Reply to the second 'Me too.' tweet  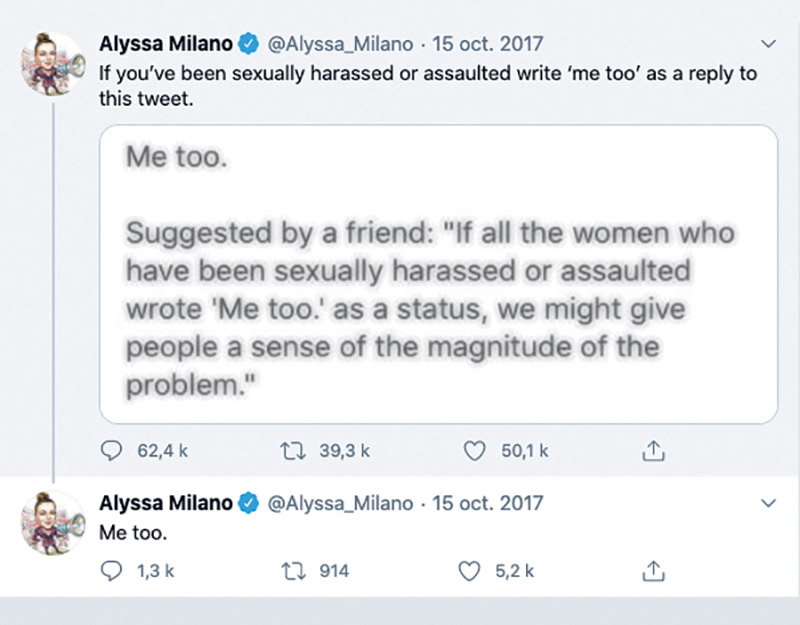(113, 571)
